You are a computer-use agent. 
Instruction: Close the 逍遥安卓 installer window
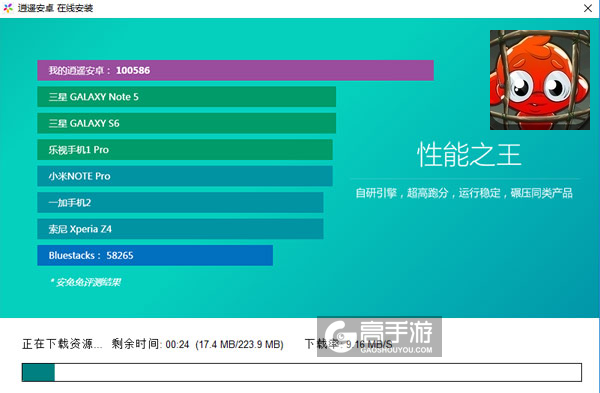coord(588,8)
